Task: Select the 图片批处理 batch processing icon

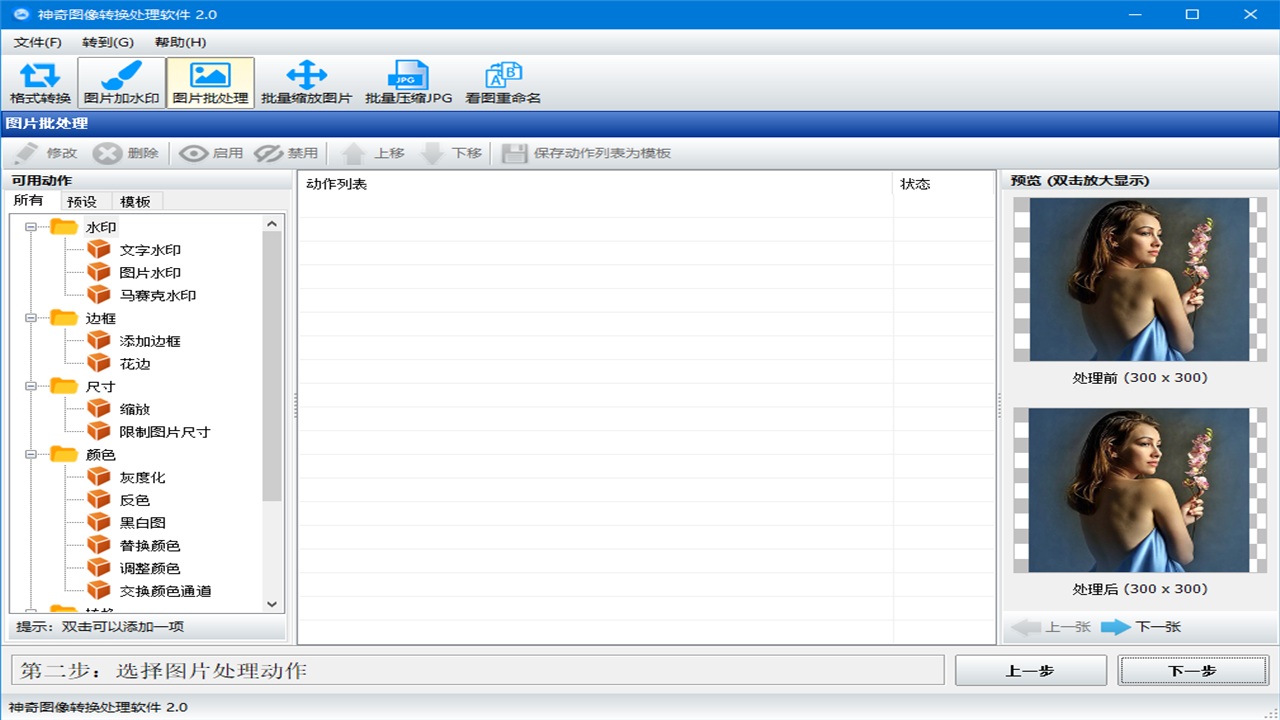Action: [210, 83]
